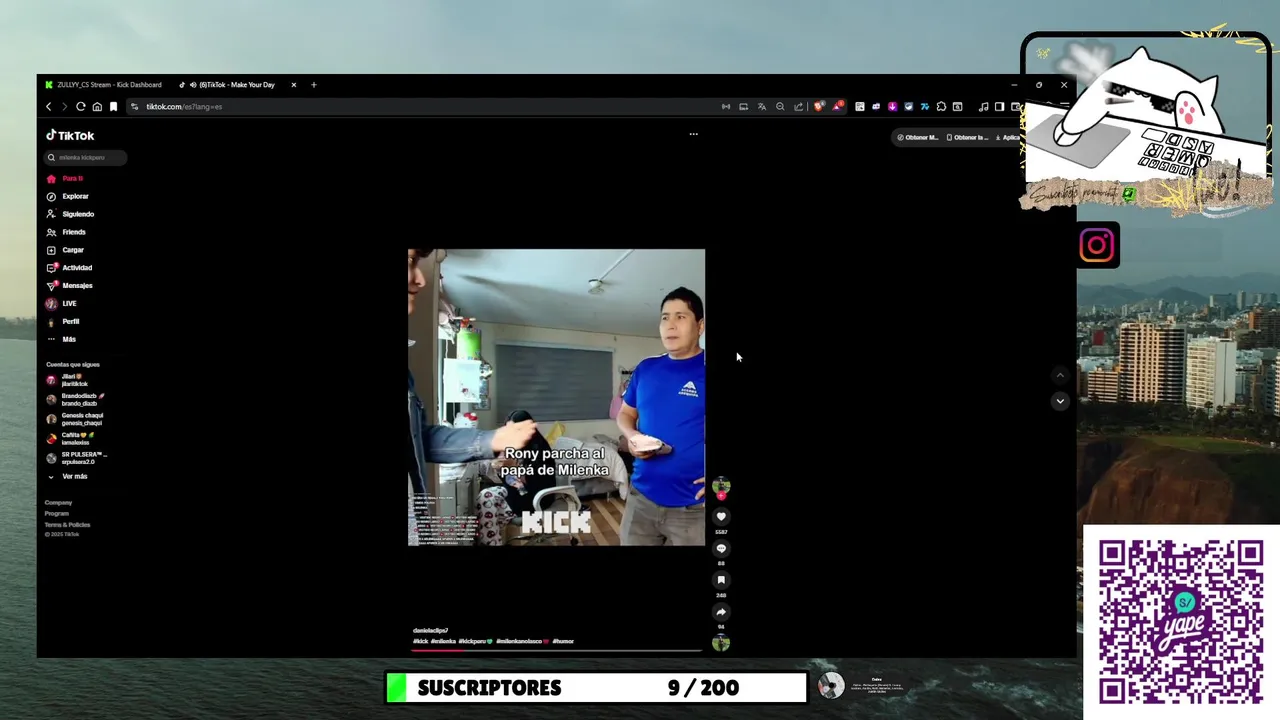
Task: Go to previous video with up arrow
Action: 1060,375
